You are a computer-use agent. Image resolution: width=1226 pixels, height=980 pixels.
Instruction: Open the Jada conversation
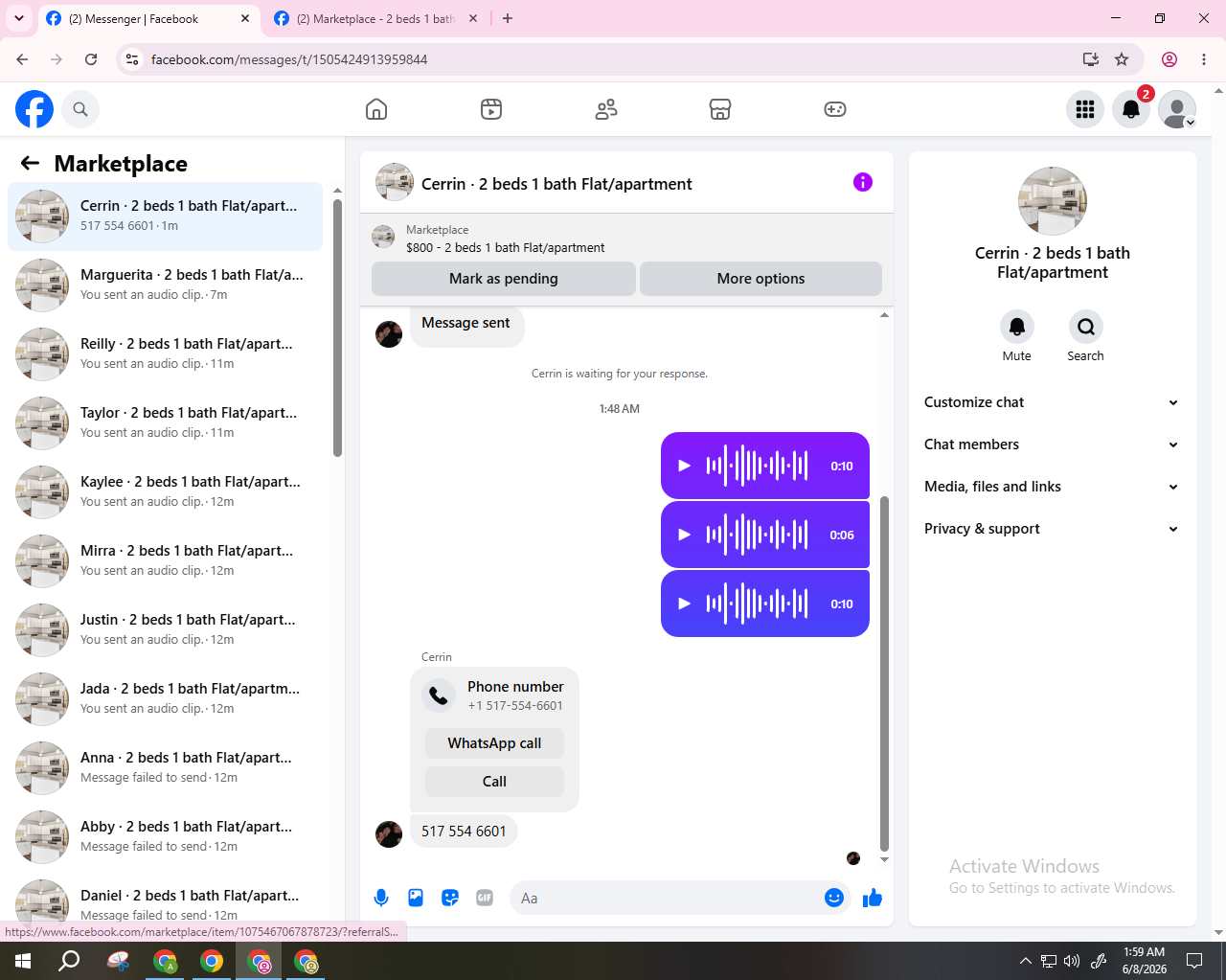[x=166, y=698]
